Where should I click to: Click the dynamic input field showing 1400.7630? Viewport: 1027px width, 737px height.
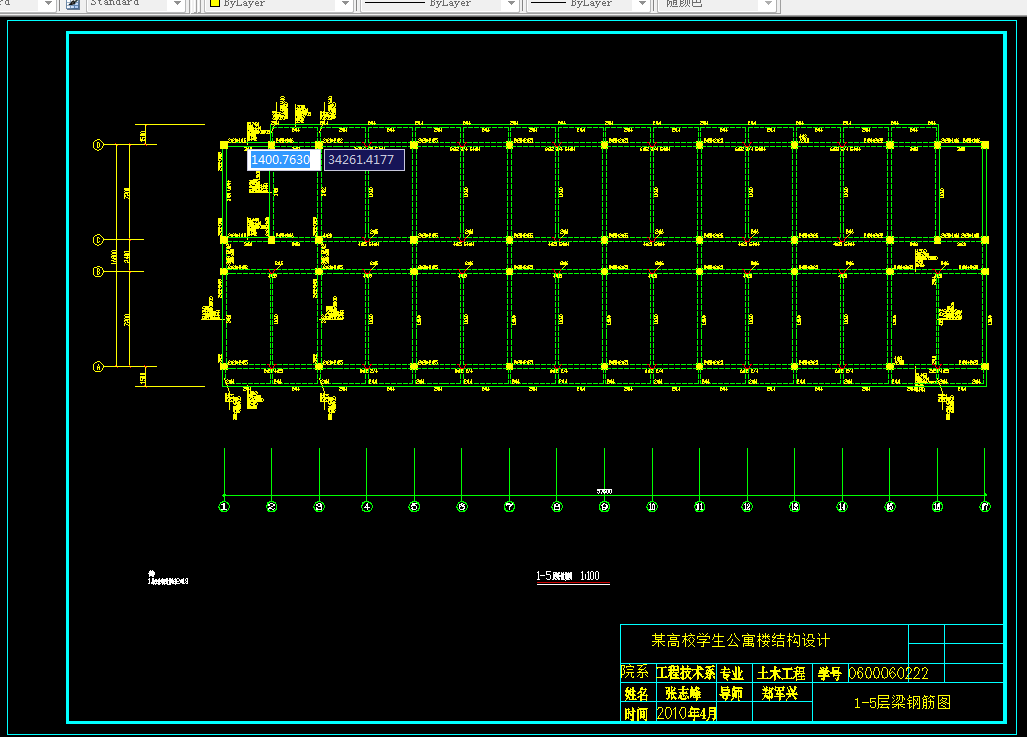click(284, 160)
